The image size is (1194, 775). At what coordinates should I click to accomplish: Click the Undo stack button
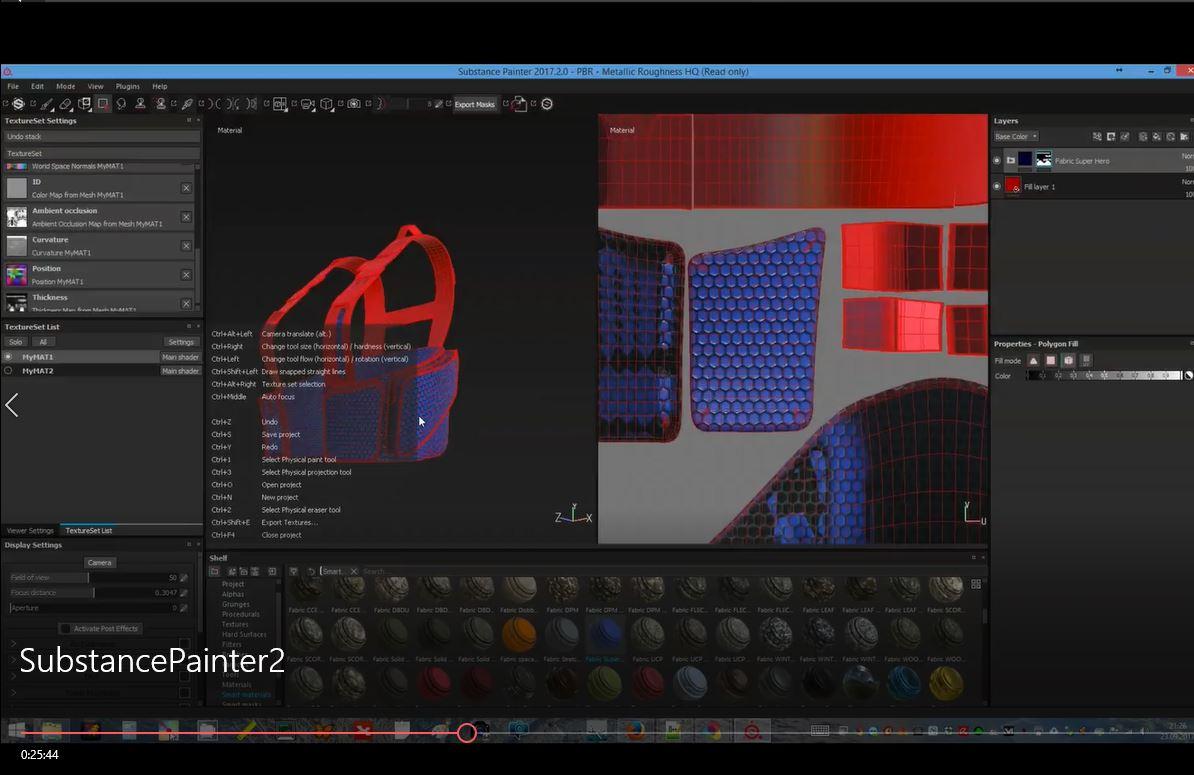101,137
